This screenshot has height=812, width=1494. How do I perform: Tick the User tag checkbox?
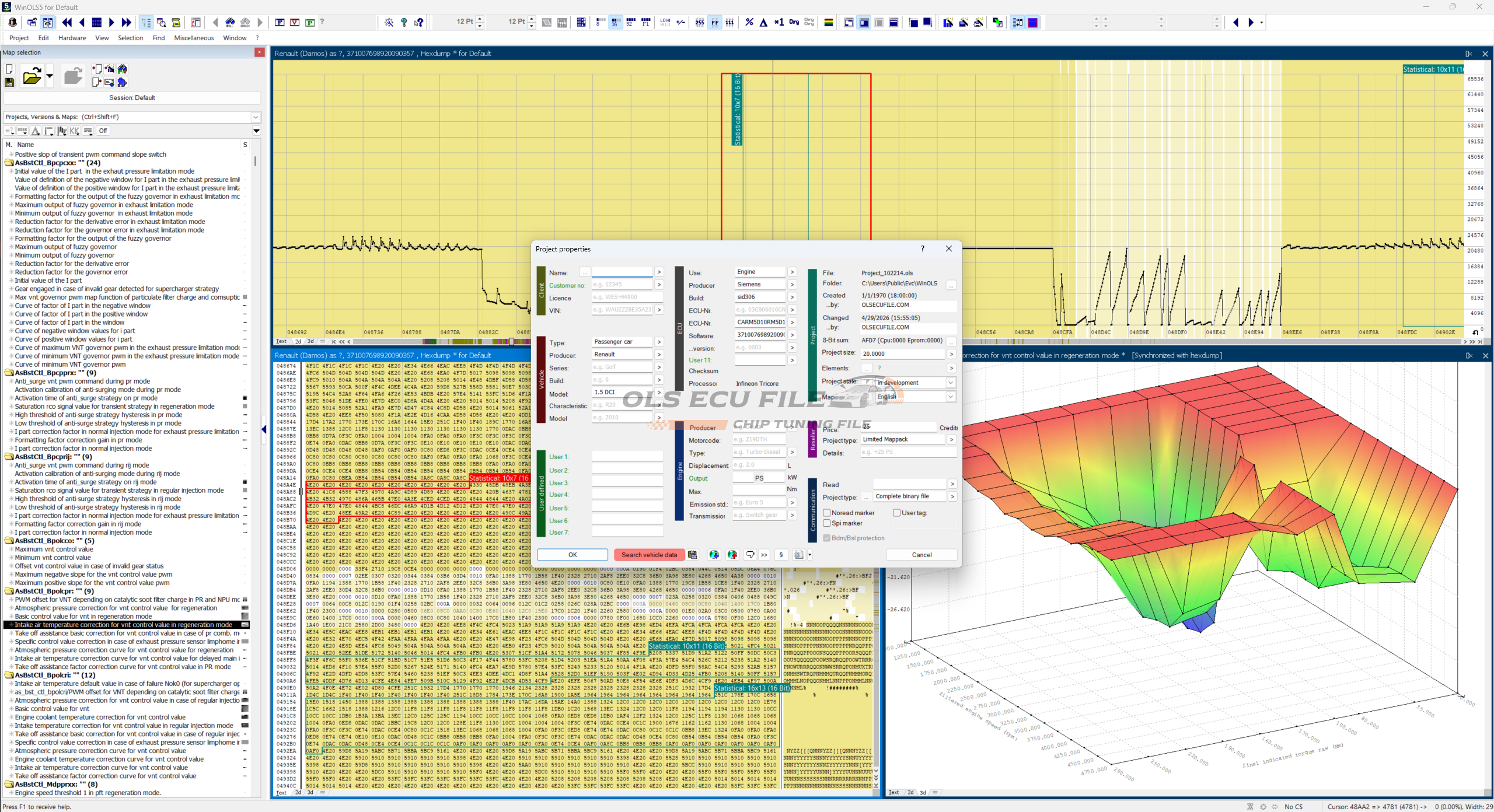896,513
